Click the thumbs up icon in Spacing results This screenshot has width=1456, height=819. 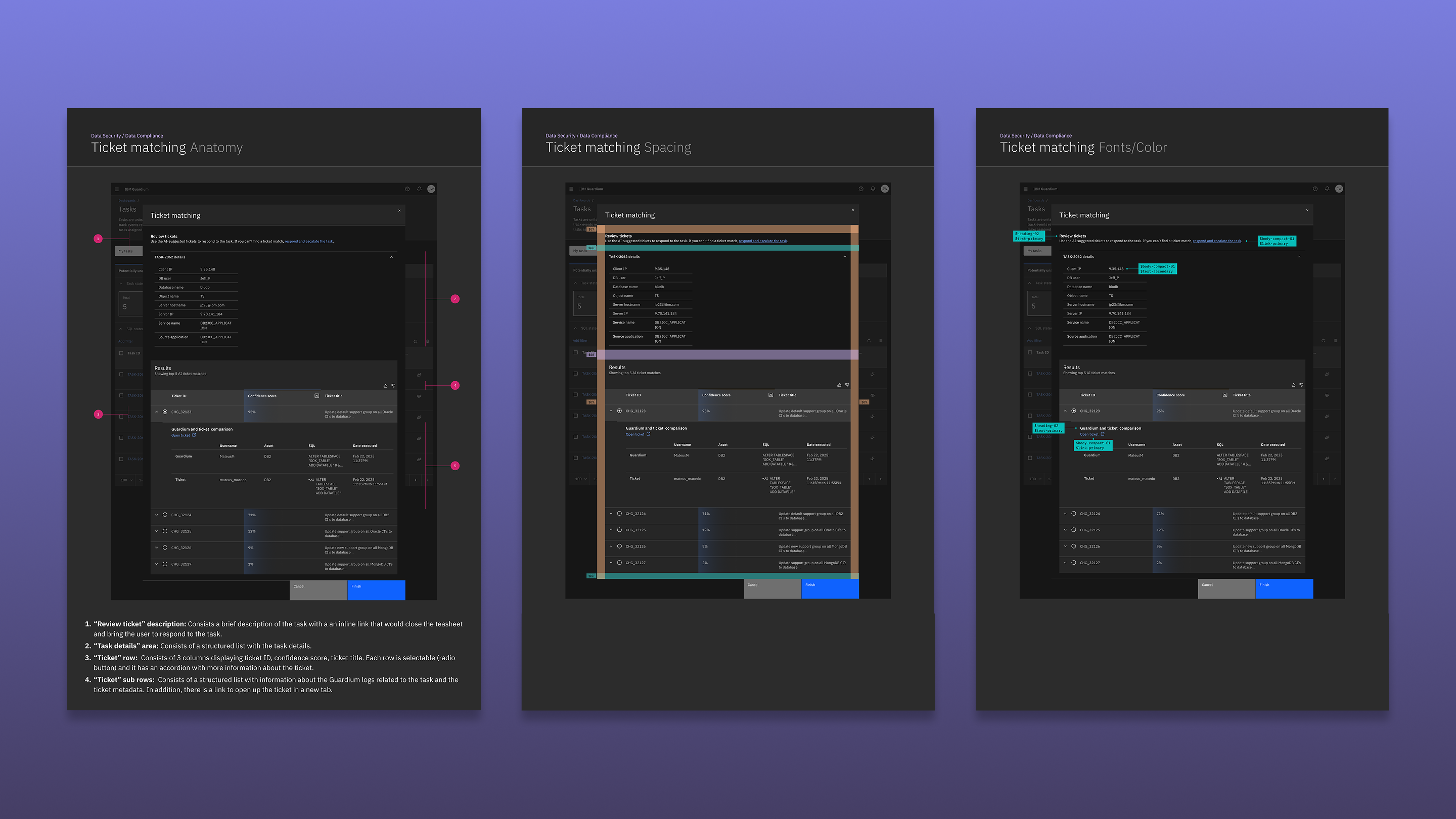(839, 385)
